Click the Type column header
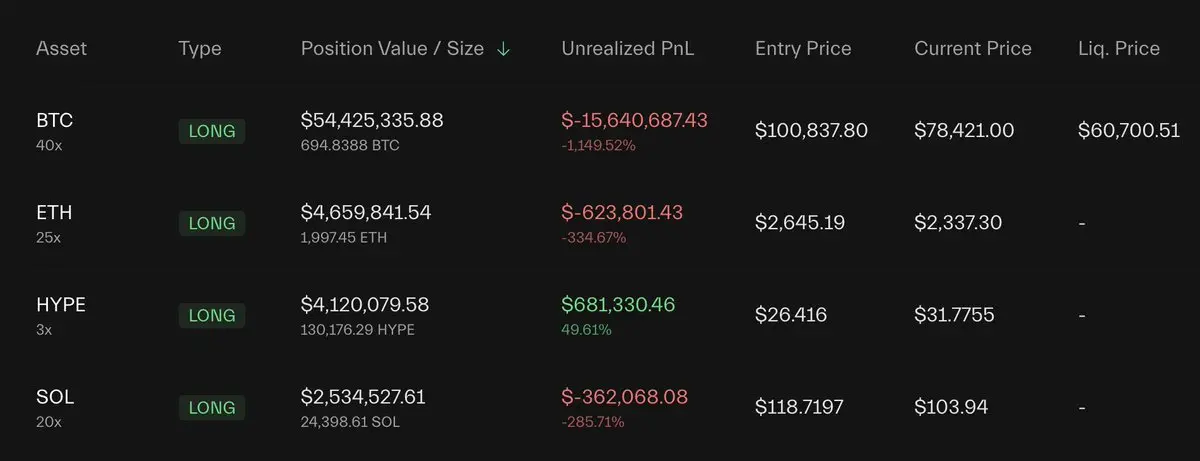This screenshot has height=461, width=1200. coord(200,48)
